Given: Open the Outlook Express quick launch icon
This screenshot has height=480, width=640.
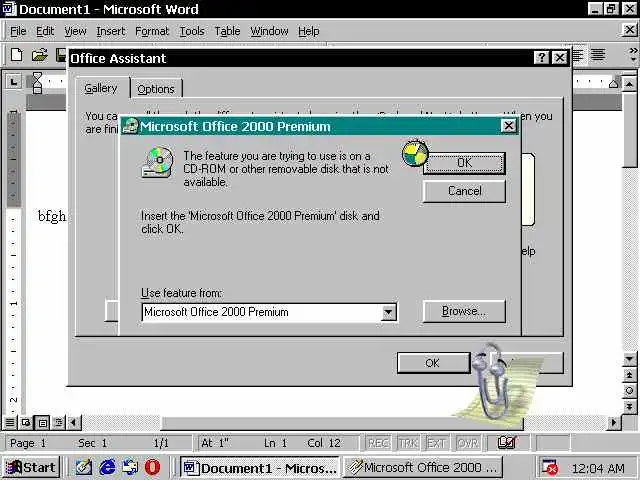Looking at the screenshot, I should [x=130, y=467].
